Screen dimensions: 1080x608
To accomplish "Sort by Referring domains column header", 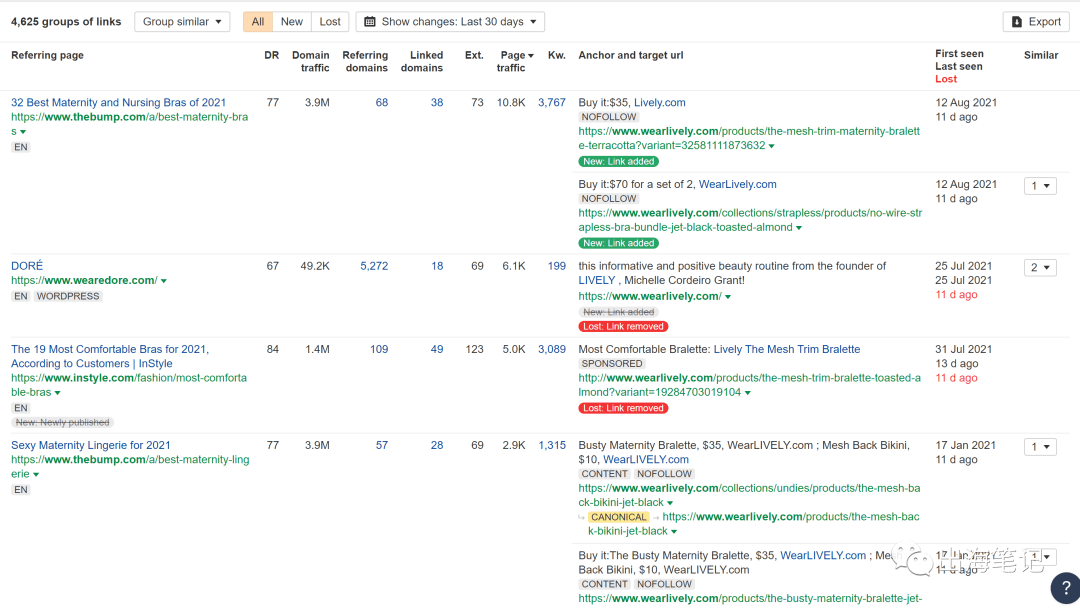I will tap(365, 61).
